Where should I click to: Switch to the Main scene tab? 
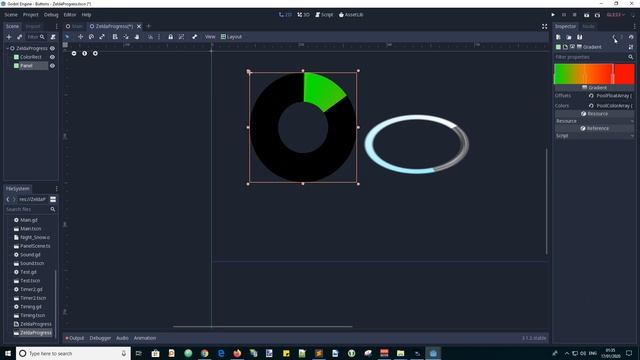(x=74, y=26)
